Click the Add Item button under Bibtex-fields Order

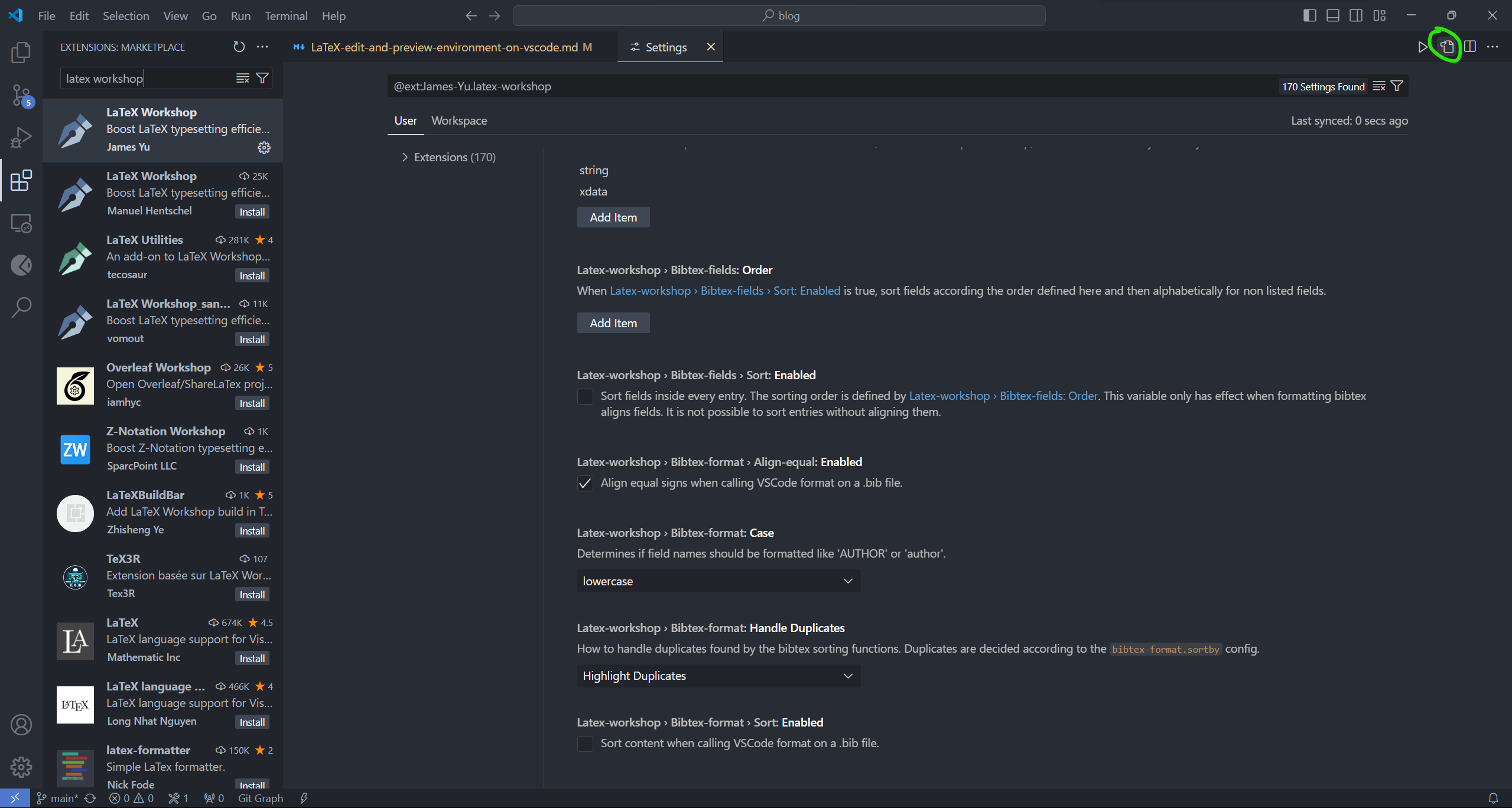(x=613, y=322)
